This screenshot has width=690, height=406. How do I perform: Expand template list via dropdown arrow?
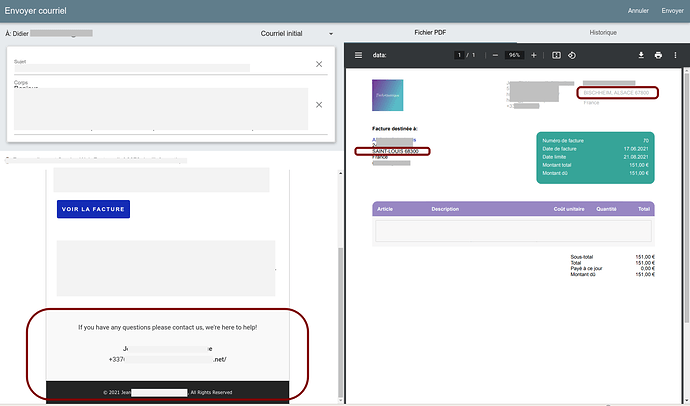pyautogui.click(x=331, y=34)
